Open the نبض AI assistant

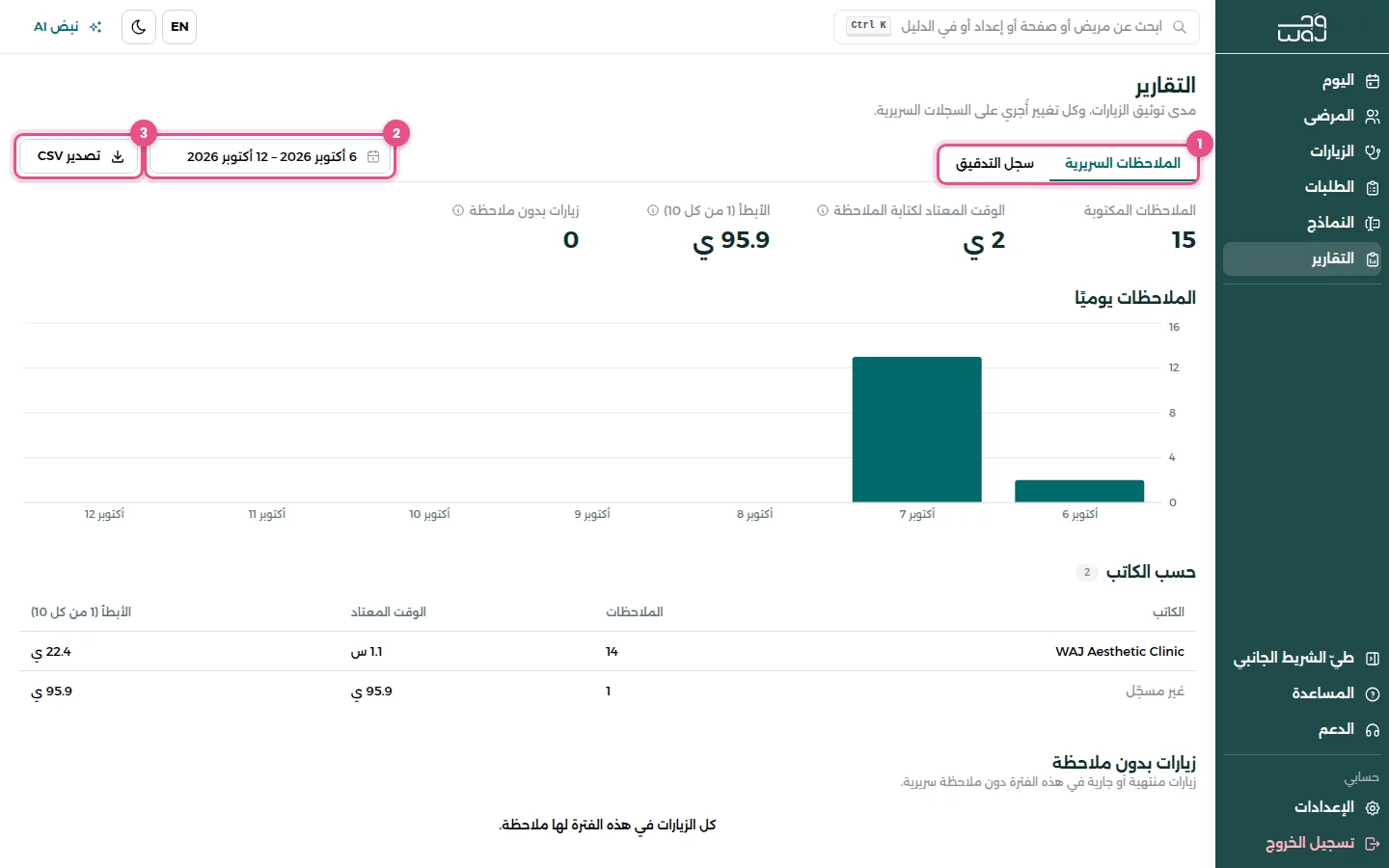pos(68,27)
